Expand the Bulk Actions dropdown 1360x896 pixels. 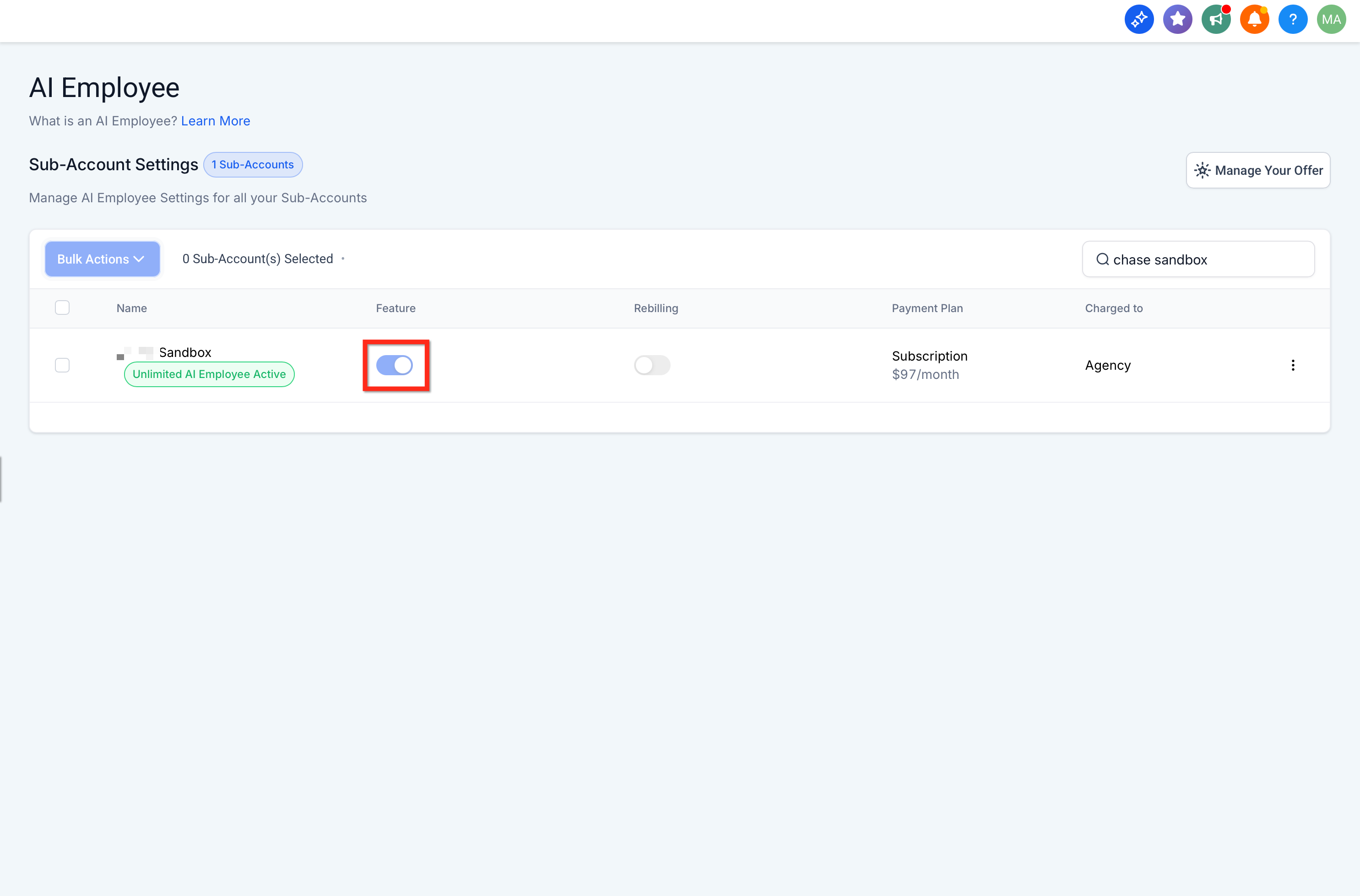[103, 259]
